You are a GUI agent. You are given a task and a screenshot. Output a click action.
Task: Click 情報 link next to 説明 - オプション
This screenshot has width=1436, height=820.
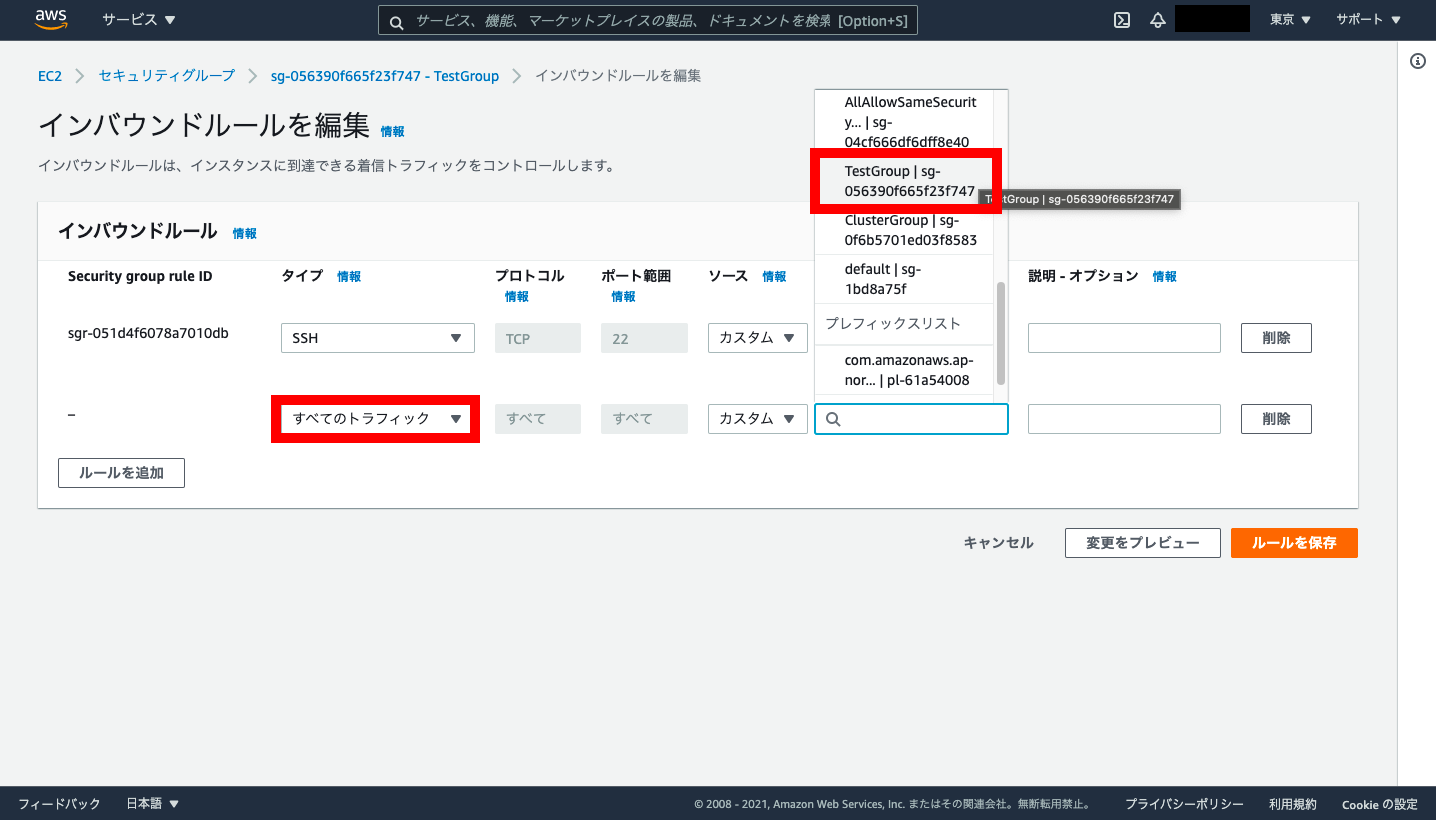(x=1165, y=277)
